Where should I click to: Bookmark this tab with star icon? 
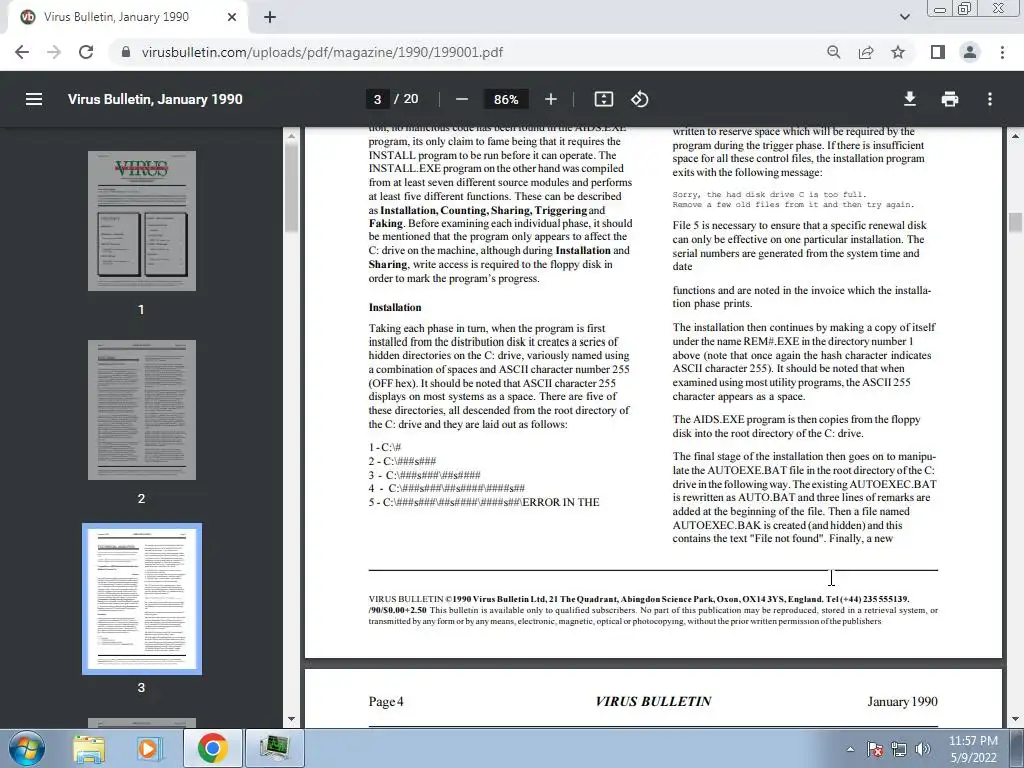(898, 52)
